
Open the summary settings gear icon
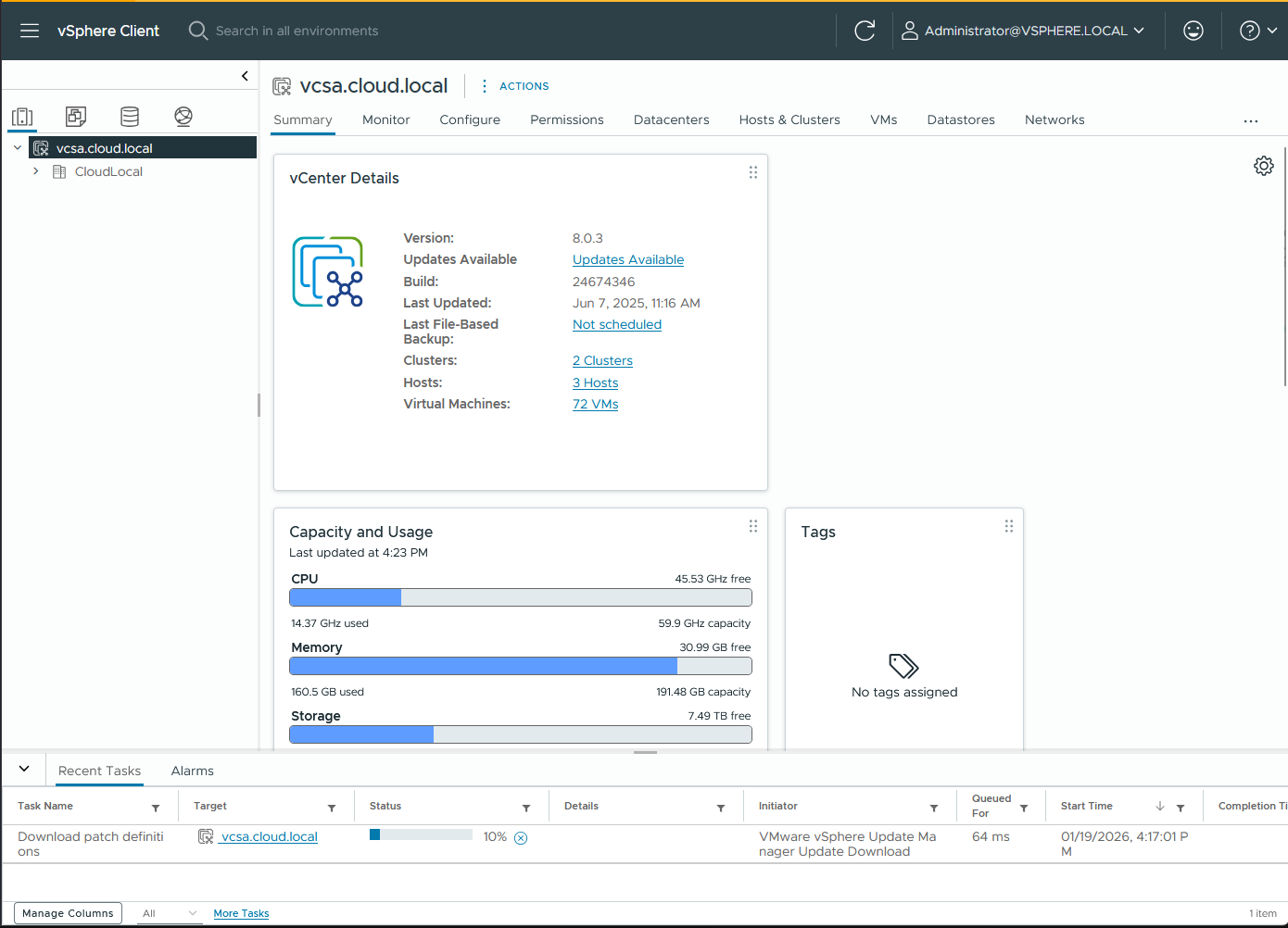1263,166
